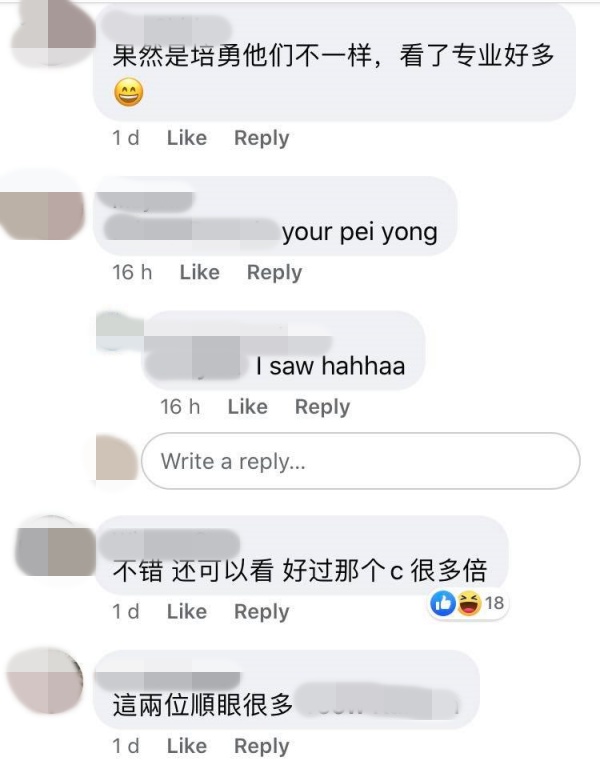
Task: Open the avatar beside 這兩位順眼很多 comment
Action: 45,680
